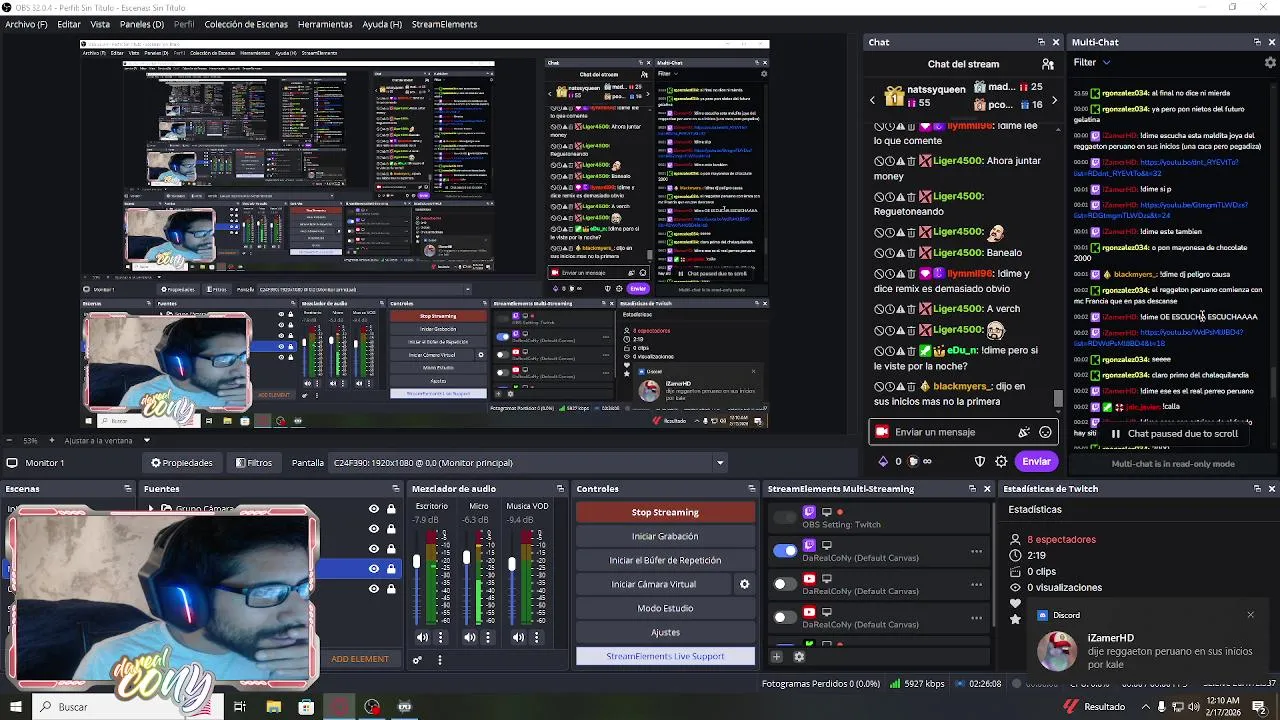
Task: Adjust the Musica VOD volume fader
Action: pos(512,565)
